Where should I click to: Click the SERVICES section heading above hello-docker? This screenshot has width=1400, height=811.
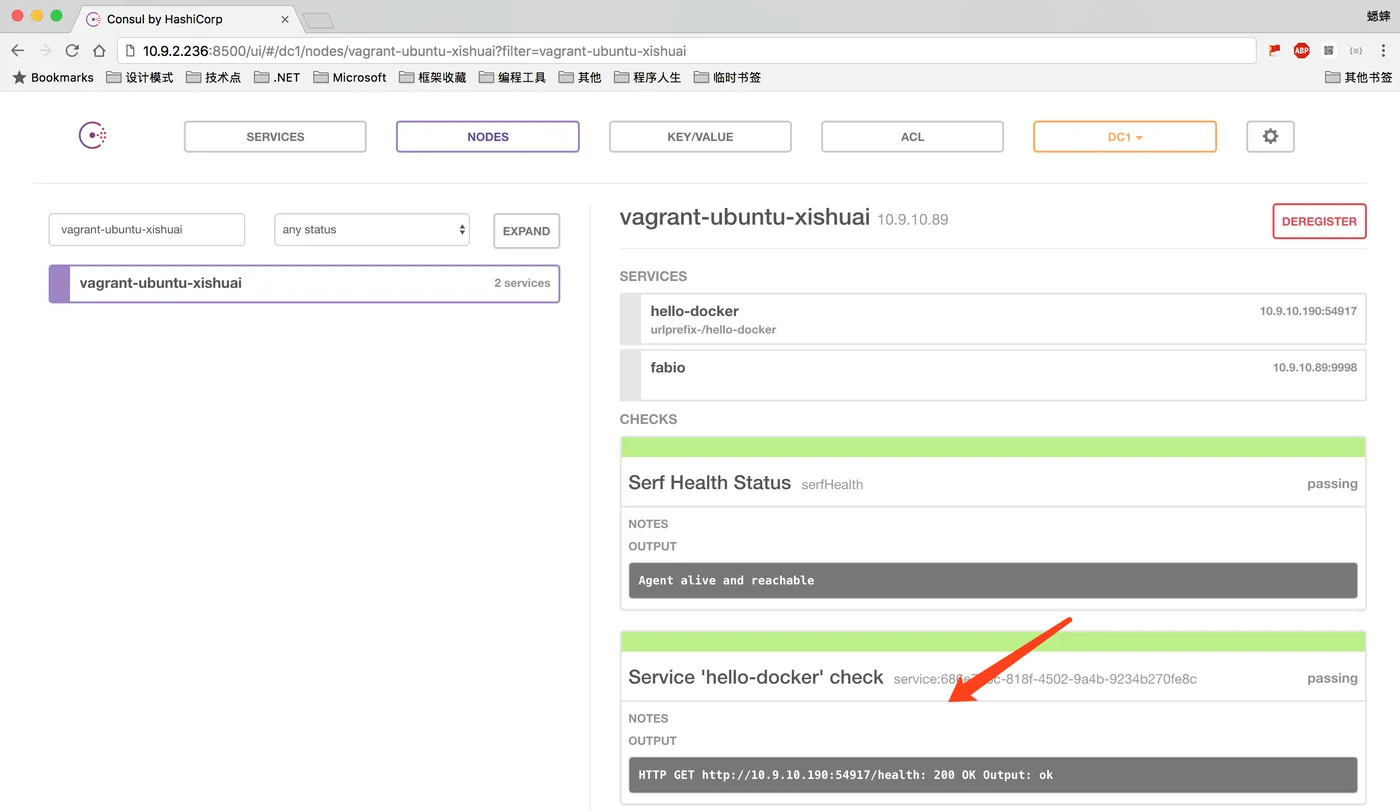[x=653, y=276]
